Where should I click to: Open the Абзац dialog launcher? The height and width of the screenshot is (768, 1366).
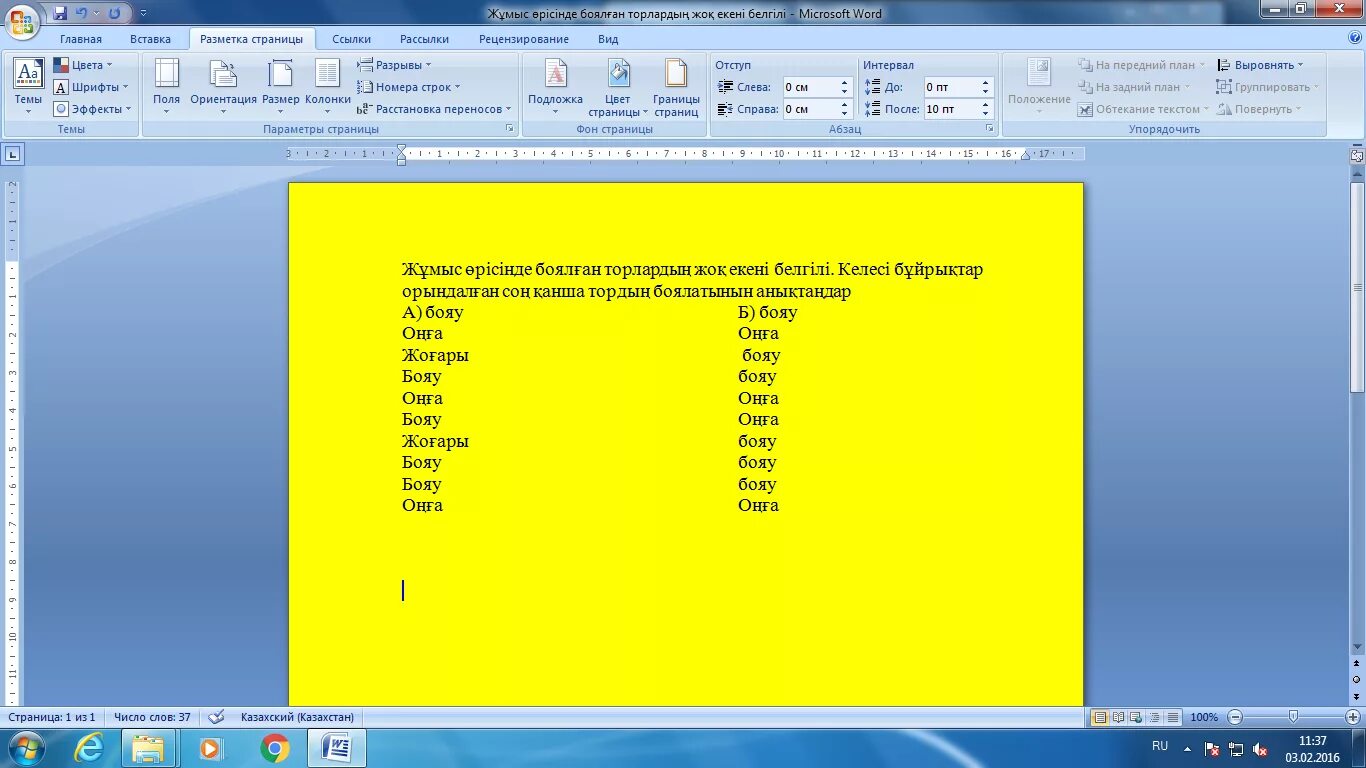tap(990, 129)
